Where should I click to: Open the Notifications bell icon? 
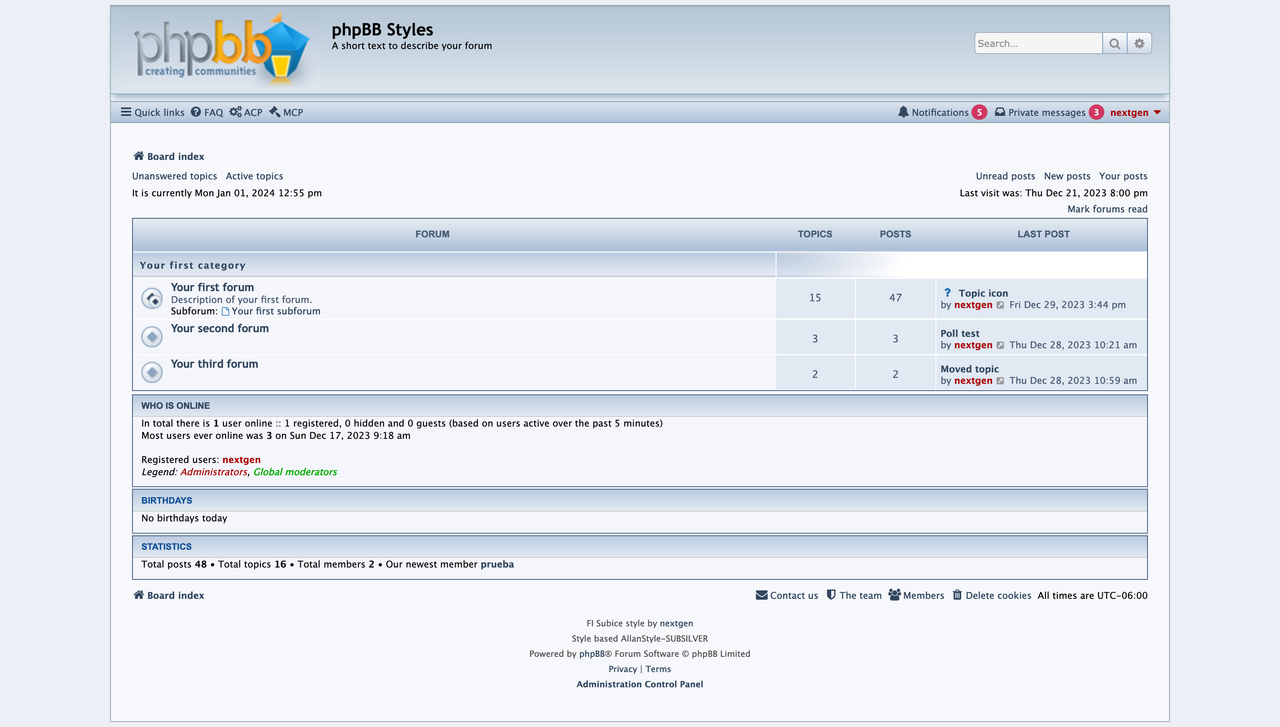click(905, 112)
